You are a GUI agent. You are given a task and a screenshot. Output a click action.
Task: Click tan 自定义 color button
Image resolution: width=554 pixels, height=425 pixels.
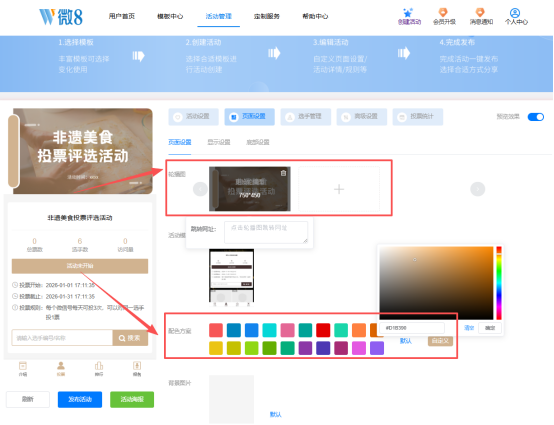pos(440,341)
